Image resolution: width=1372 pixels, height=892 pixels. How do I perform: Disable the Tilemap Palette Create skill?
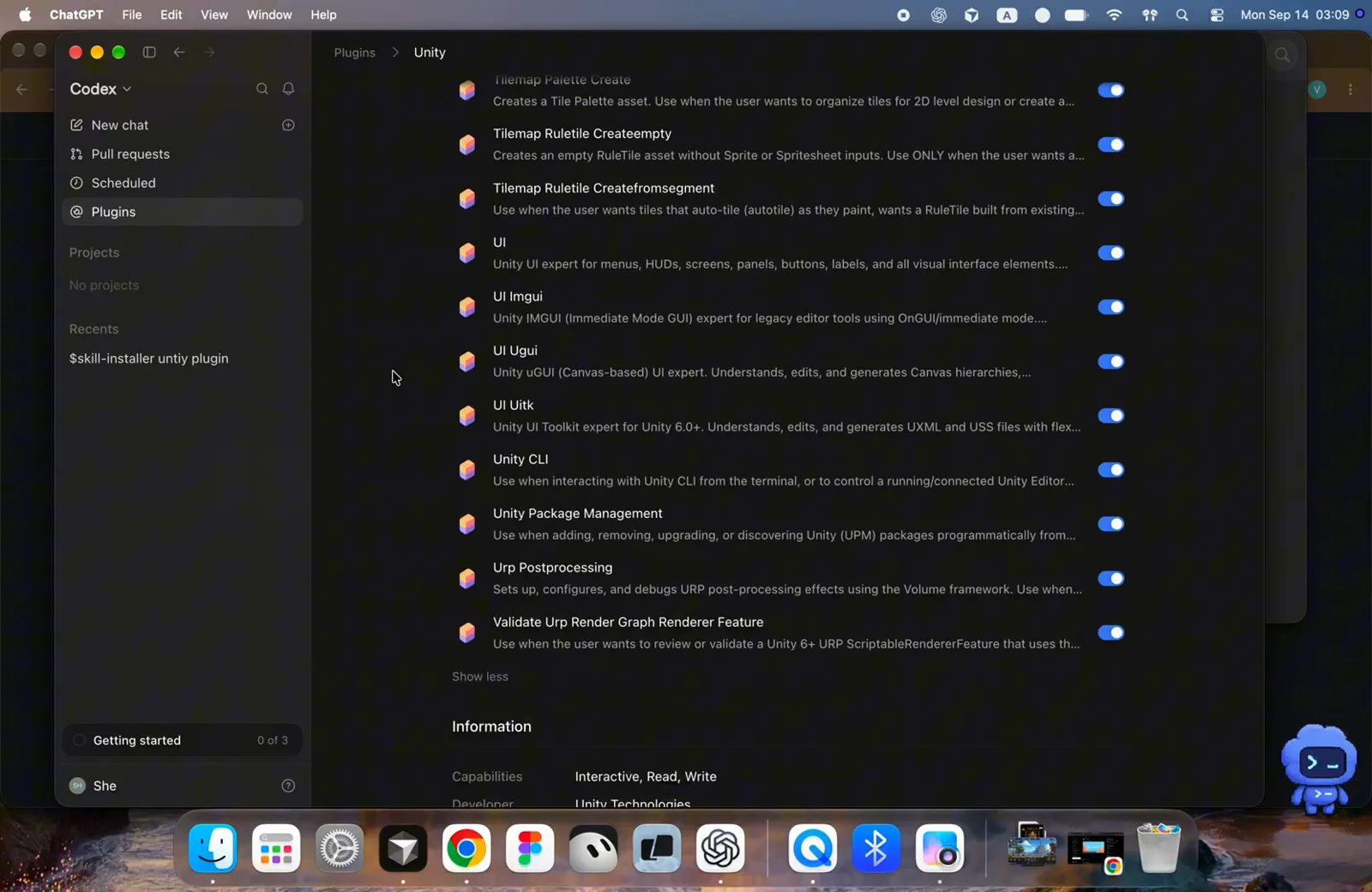[1110, 90]
